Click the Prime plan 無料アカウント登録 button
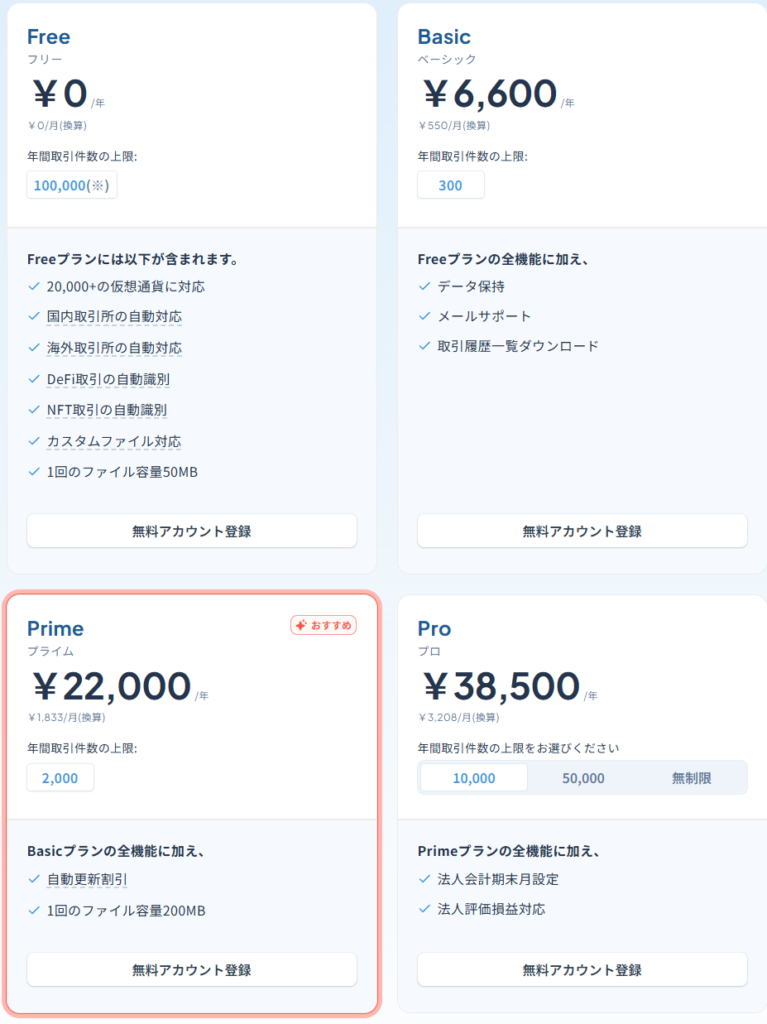The height and width of the screenshot is (1024, 767). point(191,970)
